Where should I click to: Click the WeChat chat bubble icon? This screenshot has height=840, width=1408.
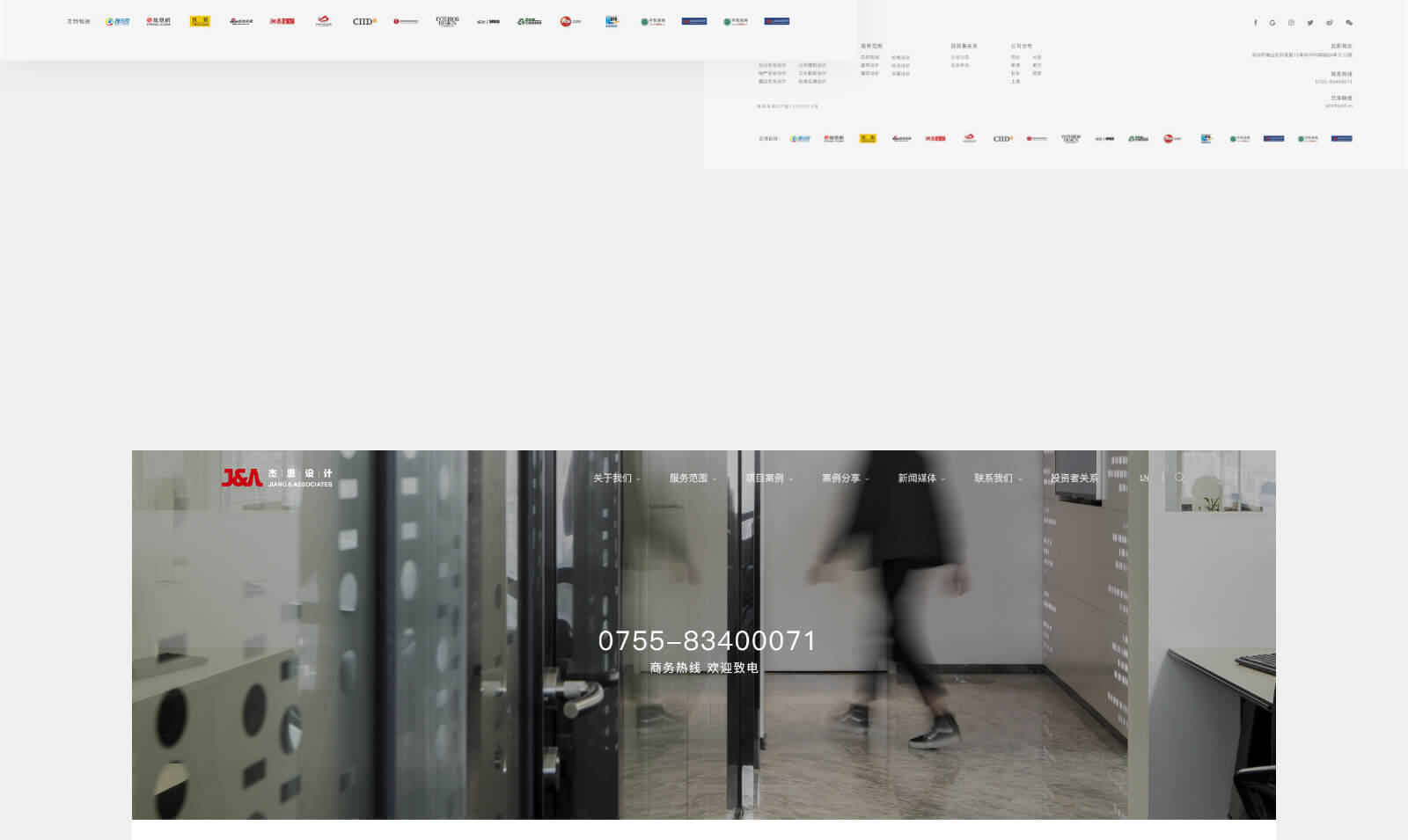1349,23
